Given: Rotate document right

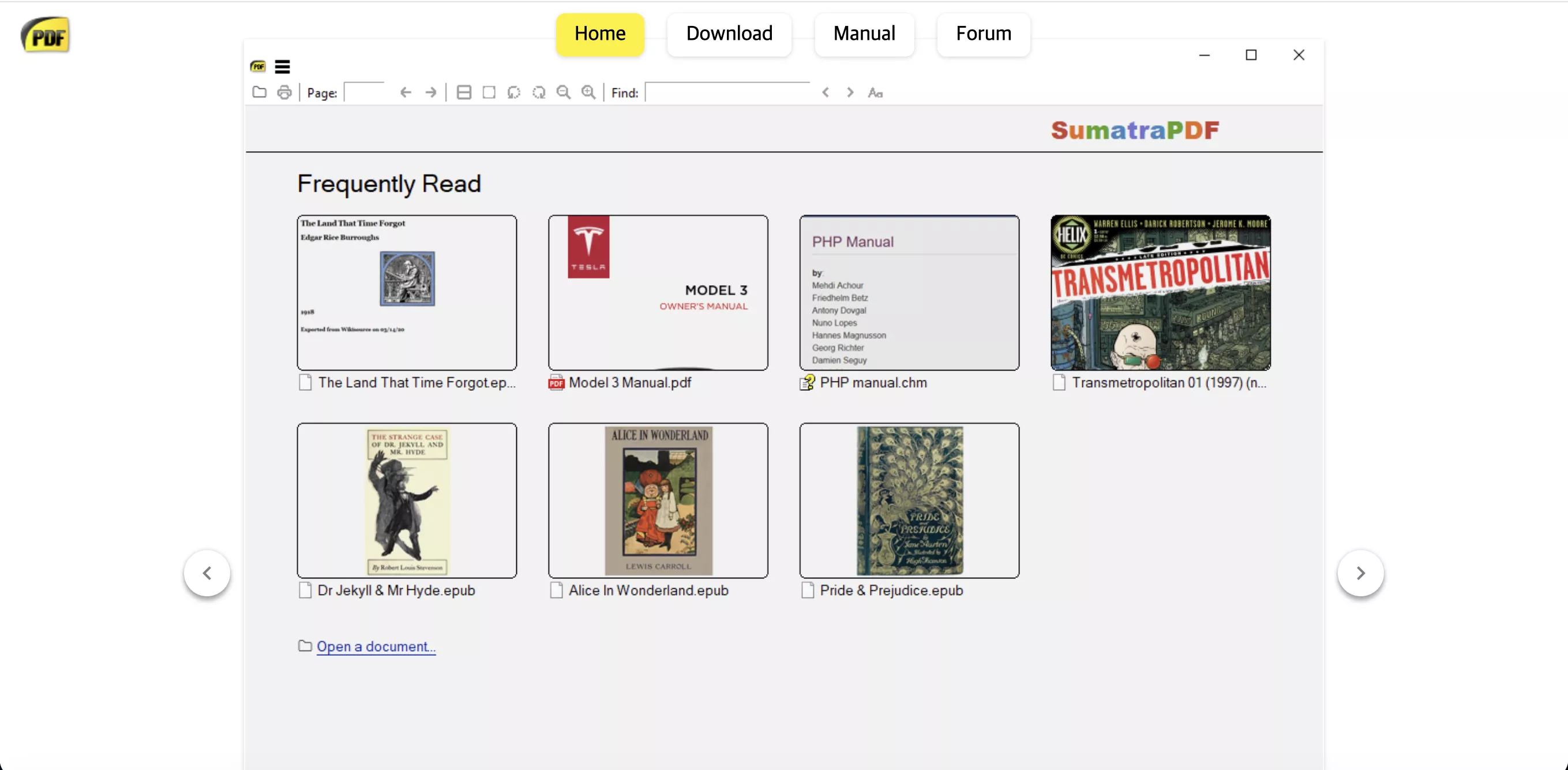Looking at the screenshot, I should coord(539,92).
